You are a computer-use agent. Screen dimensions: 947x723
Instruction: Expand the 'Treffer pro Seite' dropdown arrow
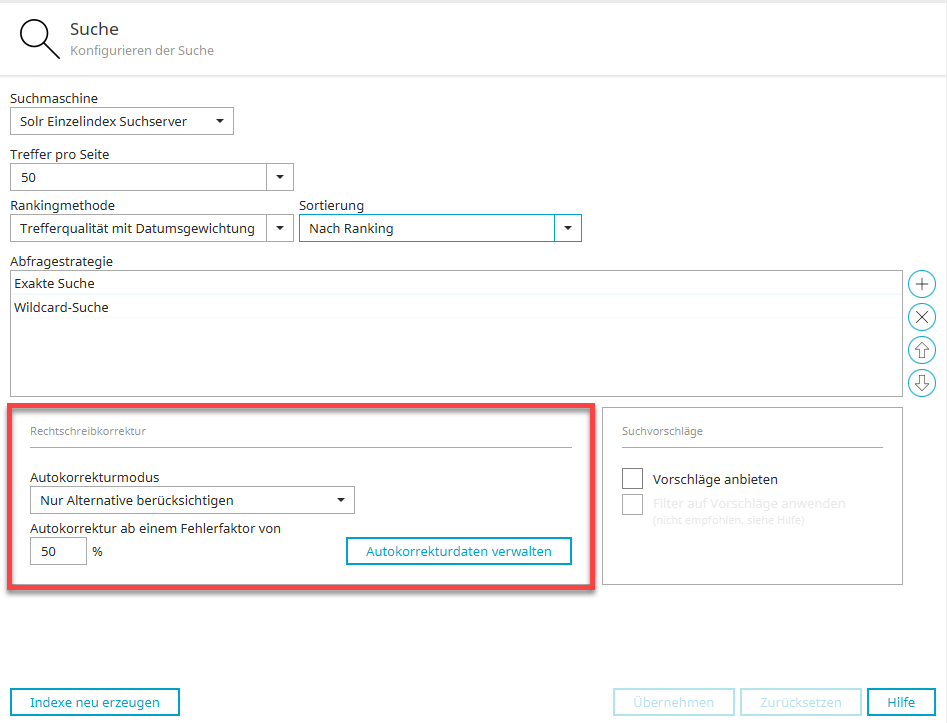click(280, 178)
